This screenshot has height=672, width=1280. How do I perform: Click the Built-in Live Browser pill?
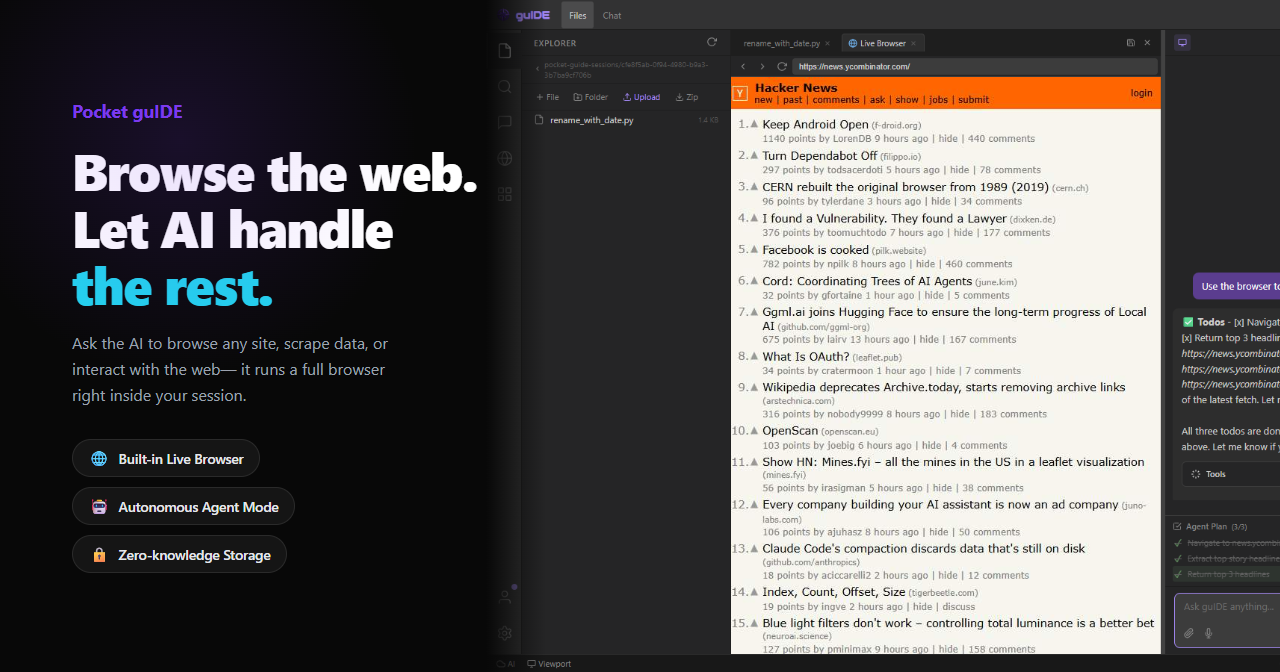pyautogui.click(x=166, y=459)
